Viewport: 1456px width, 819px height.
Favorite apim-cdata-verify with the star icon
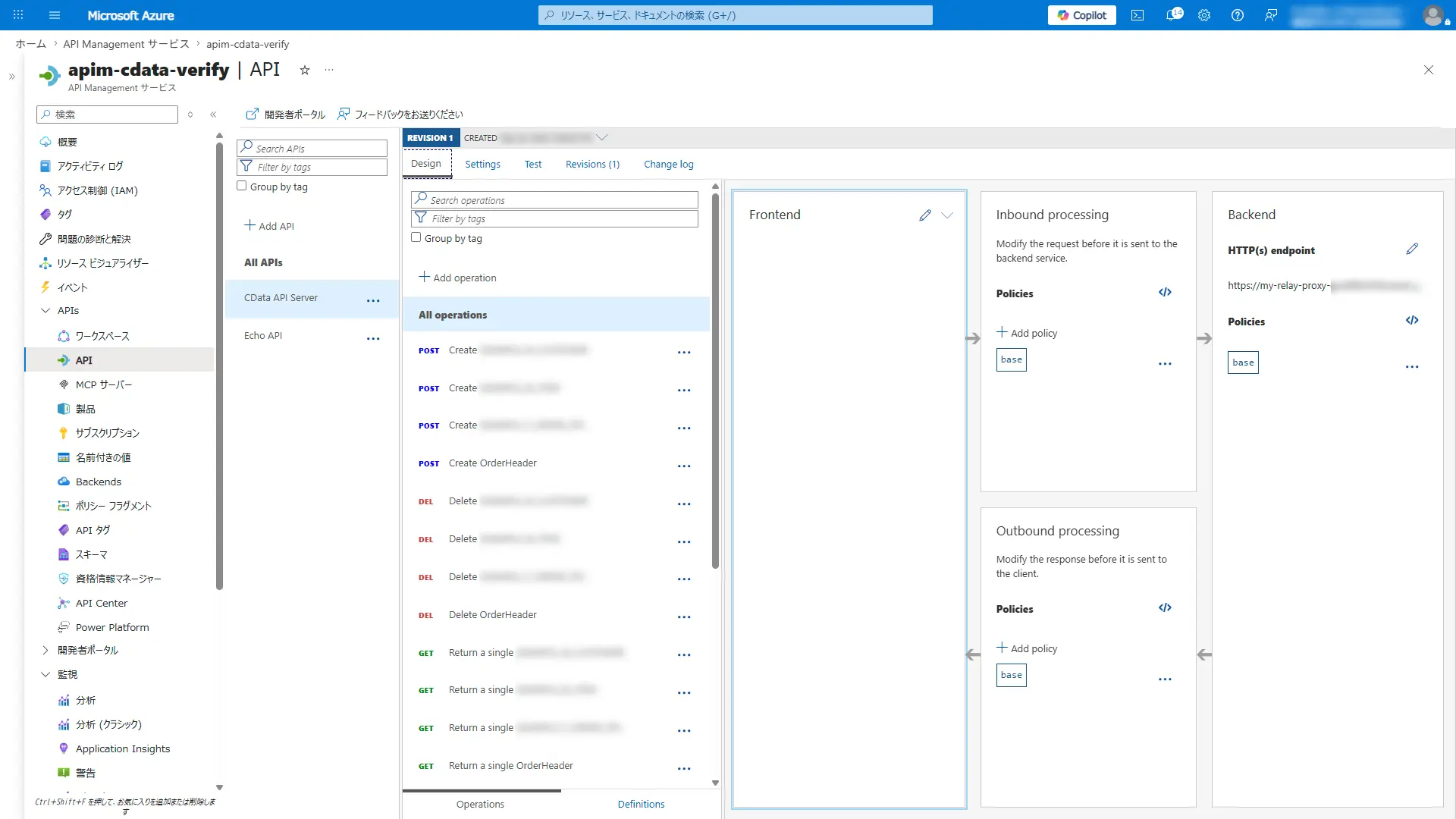pyautogui.click(x=305, y=70)
